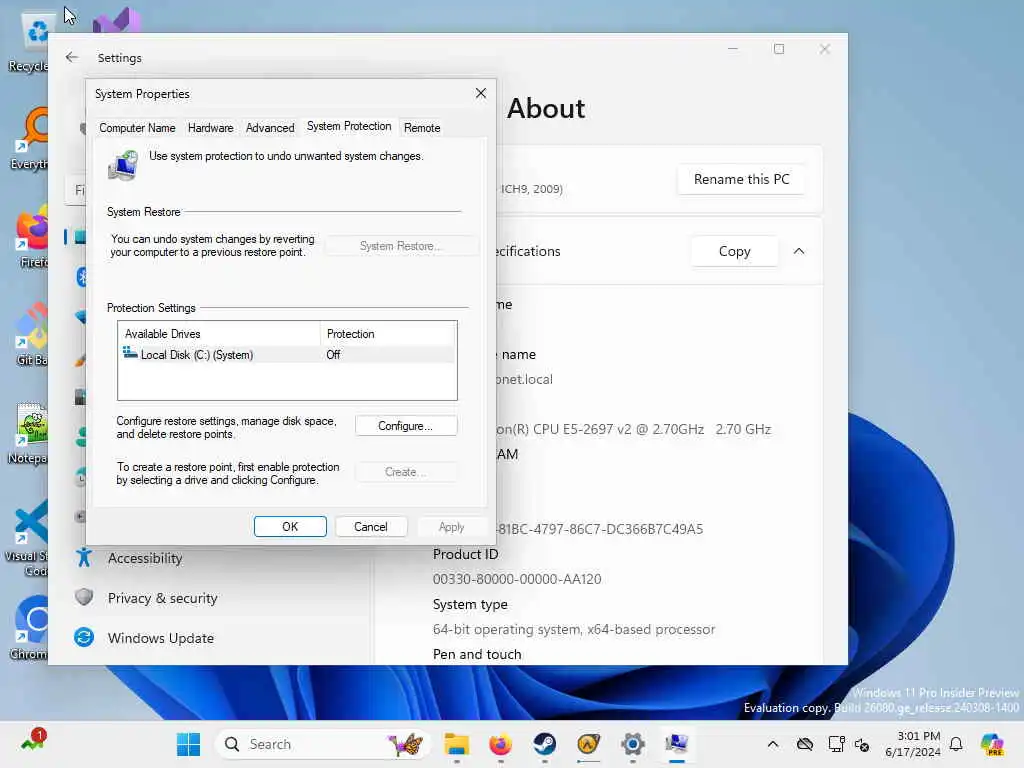Click the taskbar Search box
This screenshot has width=1024, height=768.
323,744
